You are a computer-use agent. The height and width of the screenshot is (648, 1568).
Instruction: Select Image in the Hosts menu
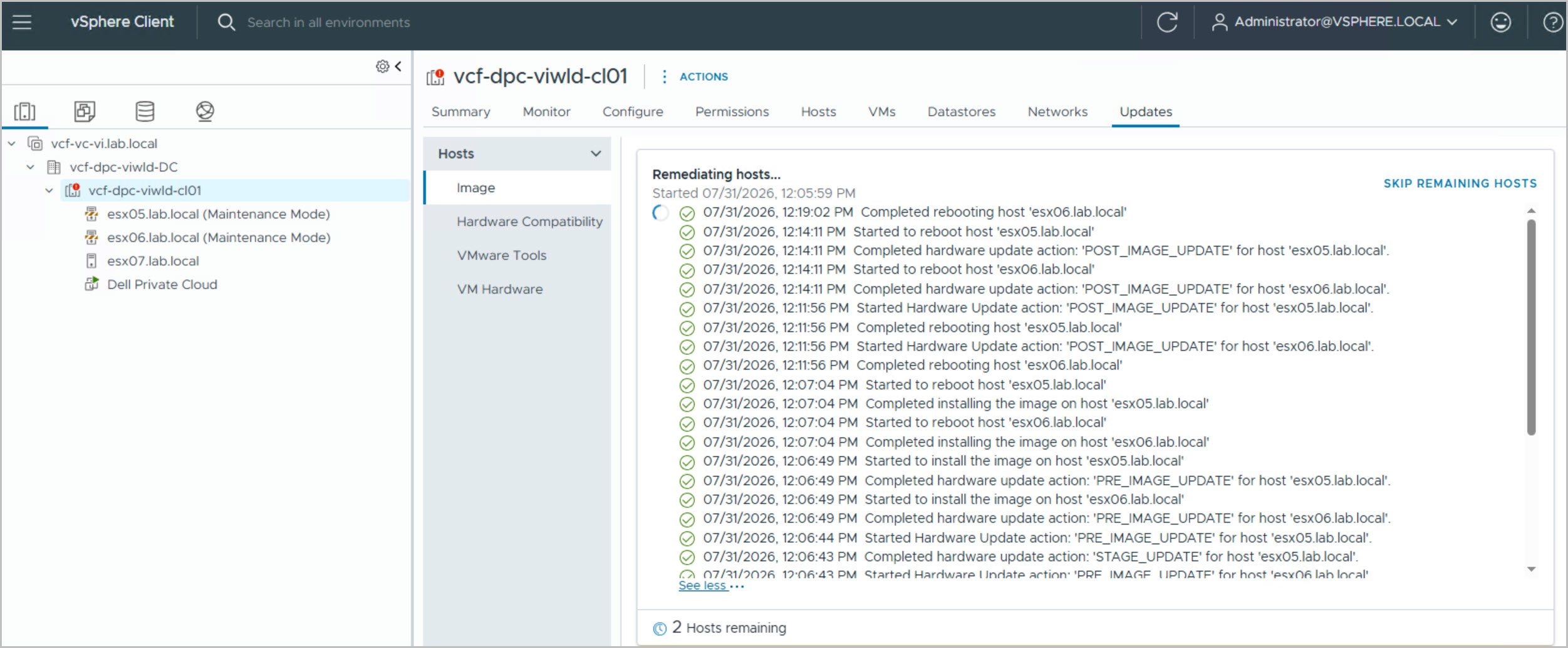tap(517, 188)
